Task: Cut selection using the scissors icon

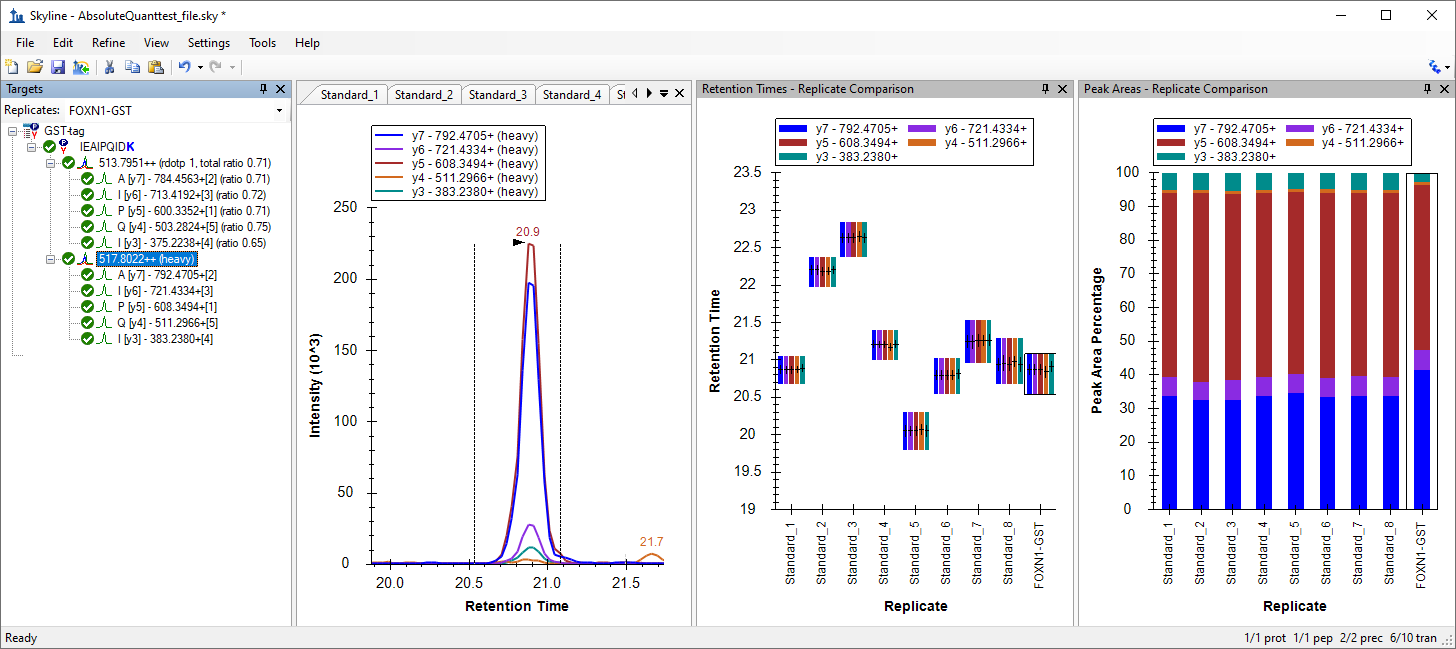Action: [x=109, y=67]
